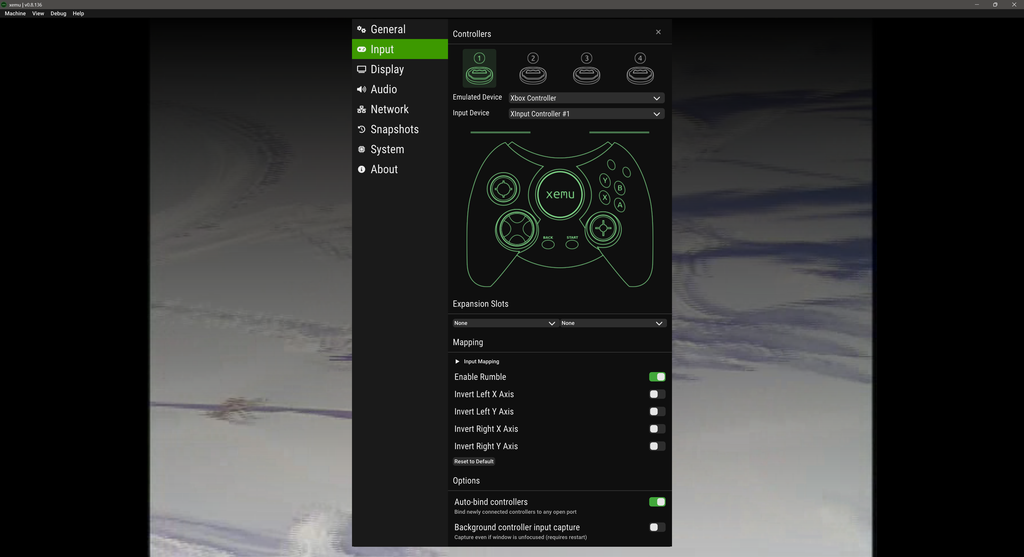The width and height of the screenshot is (1024, 557).
Task: Select controller port 2 icon
Action: [x=533, y=68]
